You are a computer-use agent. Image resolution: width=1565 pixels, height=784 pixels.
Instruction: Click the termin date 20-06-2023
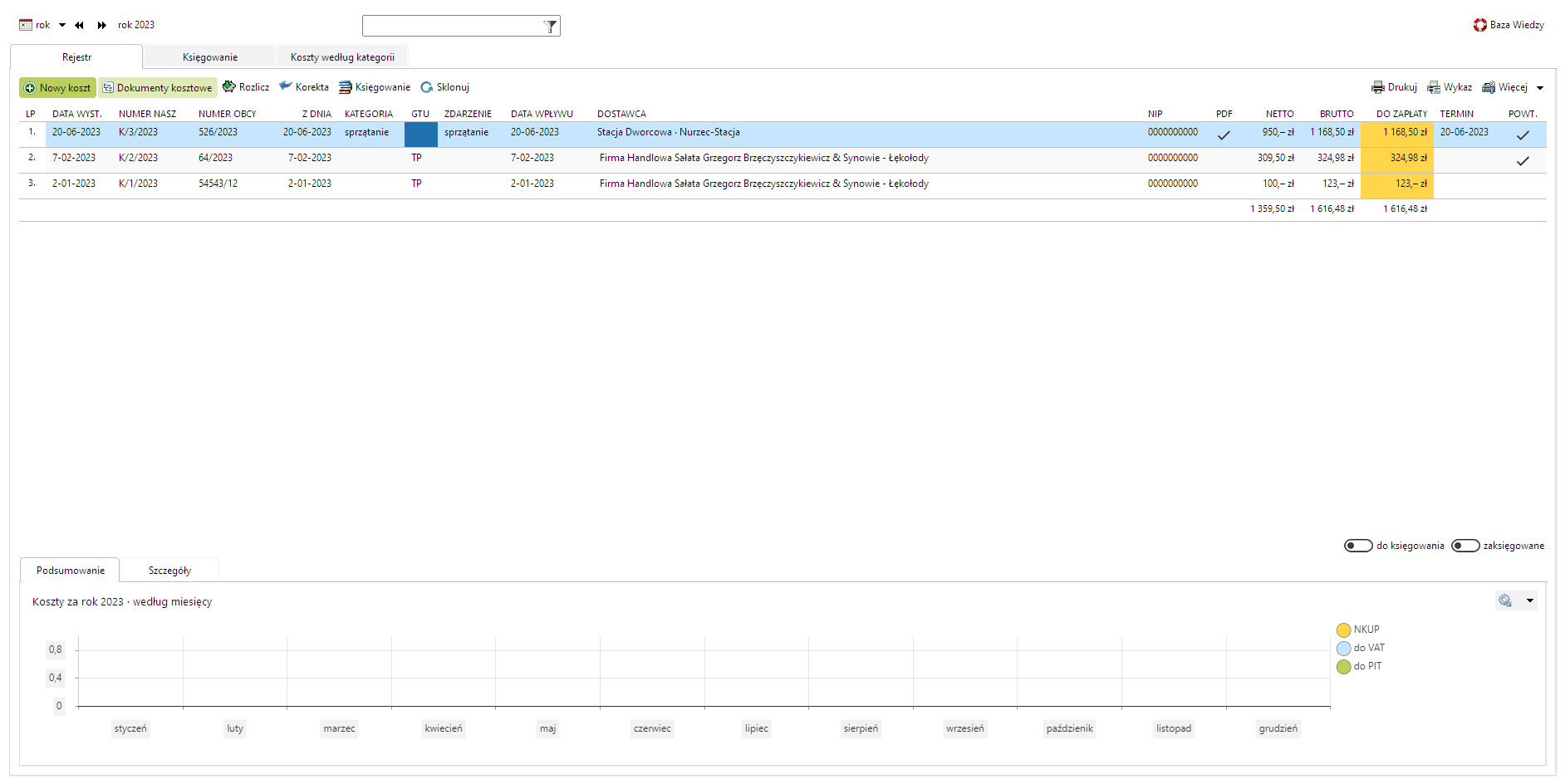pos(1464,132)
